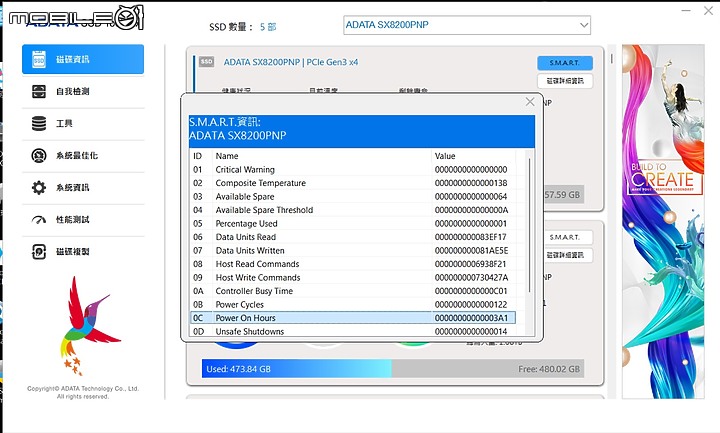720x433 pixels.
Task: Select the Available Spare Threshold row
Action: tap(352, 210)
